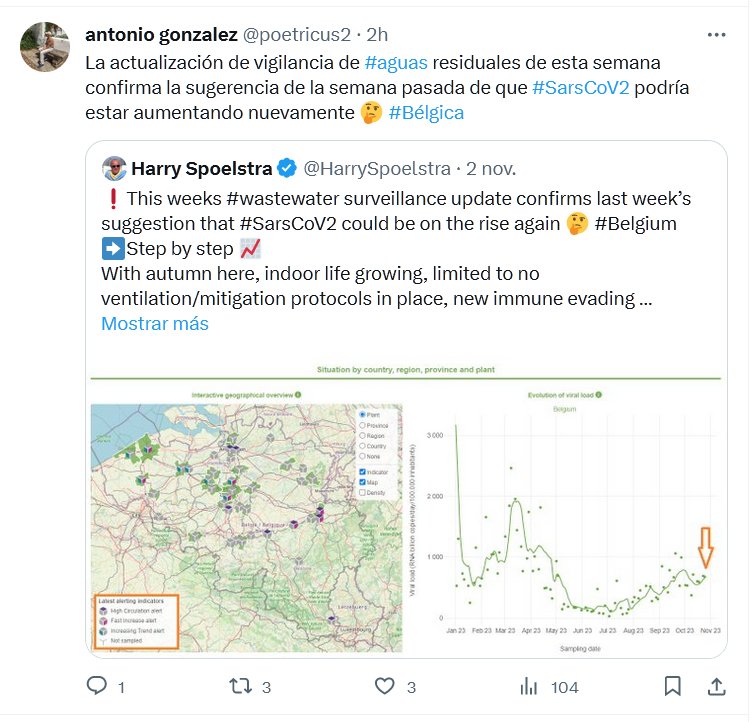754x722 pixels.
Task: Select the Province radio option
Action: tap(361, 425)
